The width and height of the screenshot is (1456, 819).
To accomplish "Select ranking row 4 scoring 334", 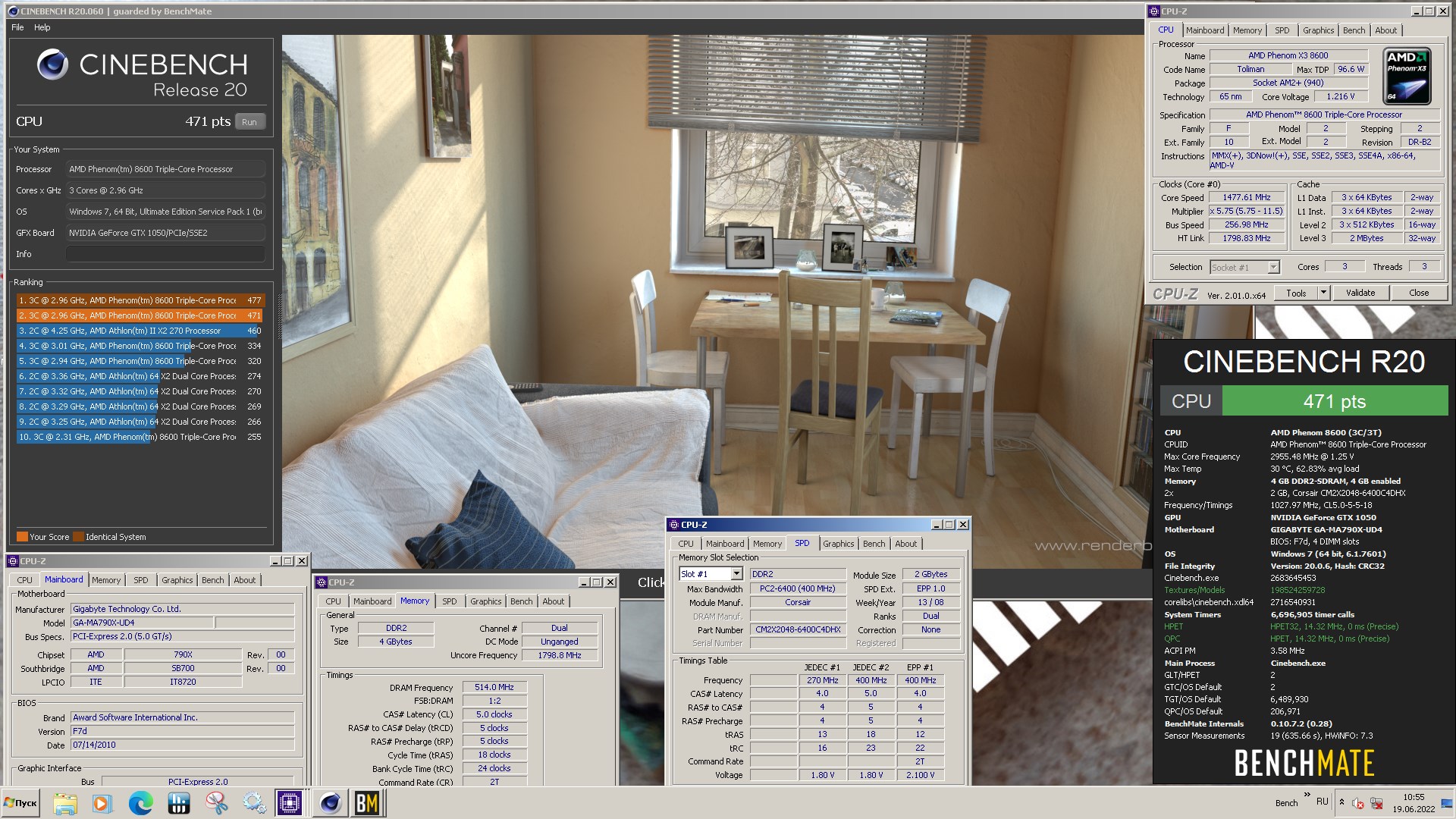I will tap(140, 346).
